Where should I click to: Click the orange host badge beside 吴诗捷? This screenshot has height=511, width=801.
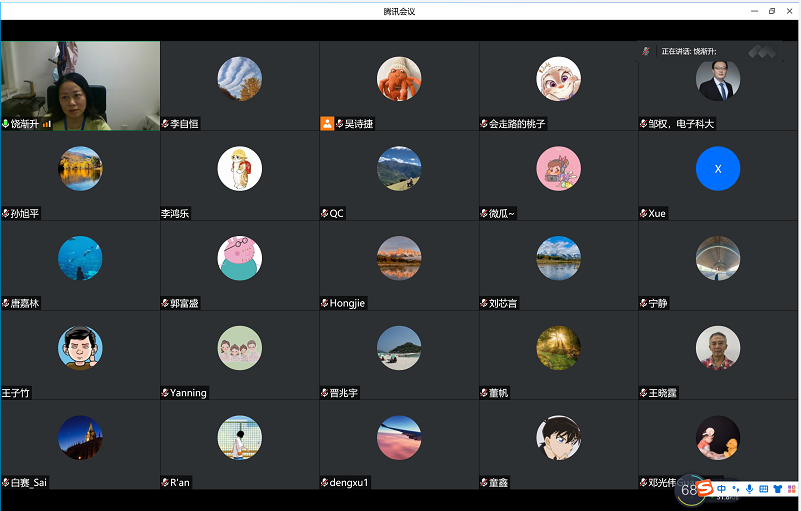pos(327,124)
